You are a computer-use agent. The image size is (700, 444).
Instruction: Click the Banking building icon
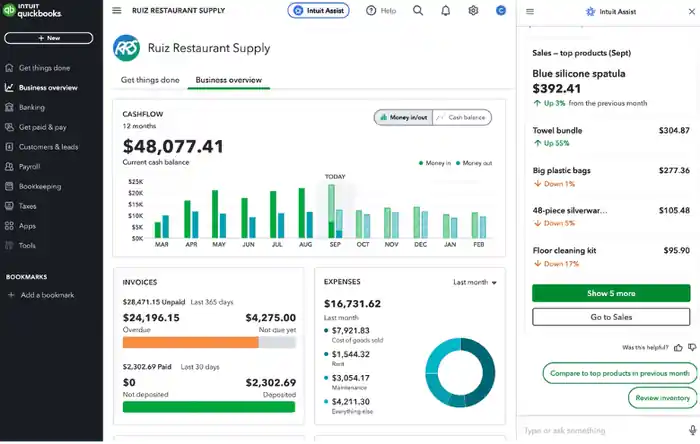(9, 107)
